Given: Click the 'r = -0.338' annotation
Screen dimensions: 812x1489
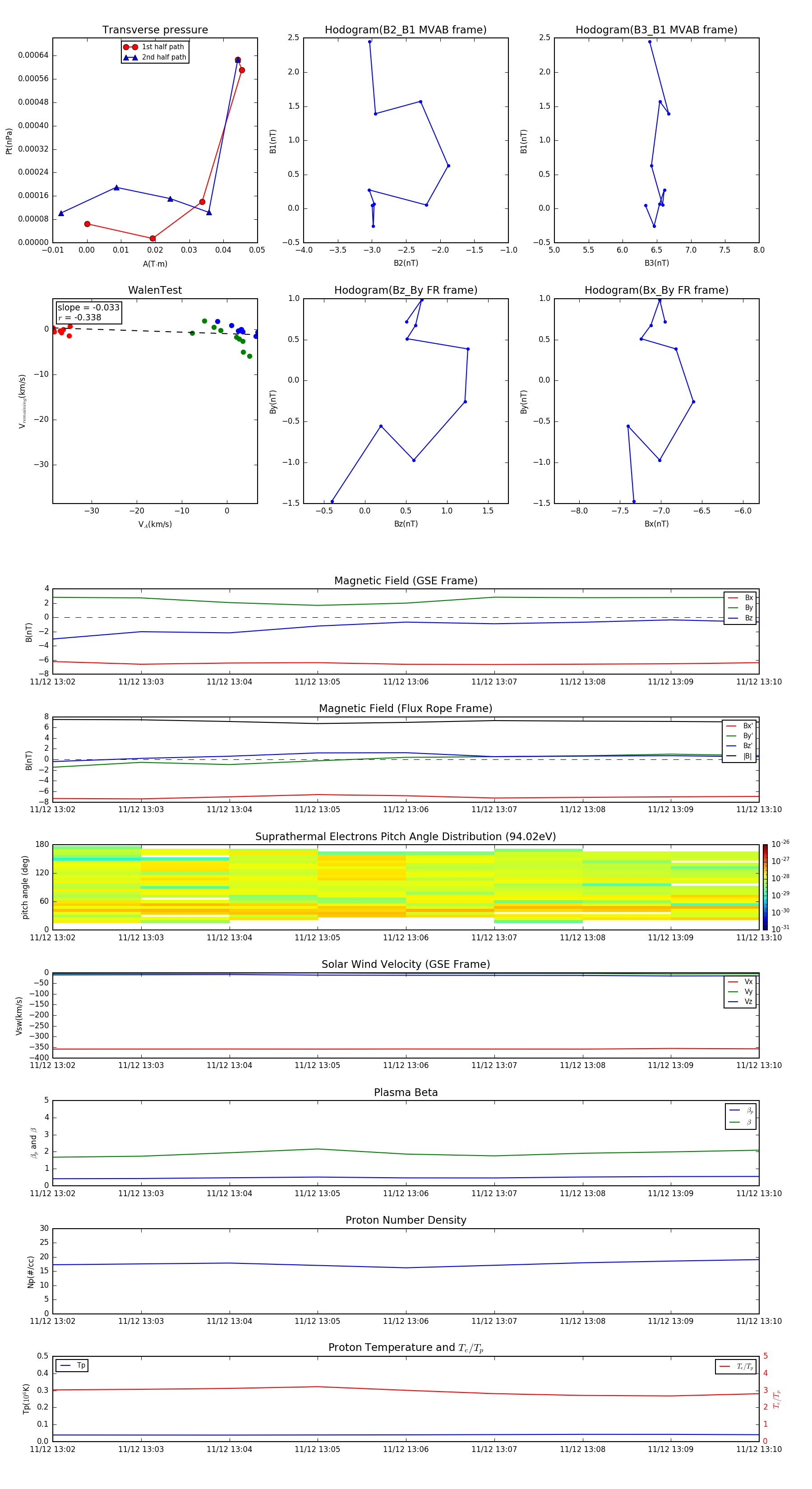Looking at the screenshot, I should [x=80, y=317].
